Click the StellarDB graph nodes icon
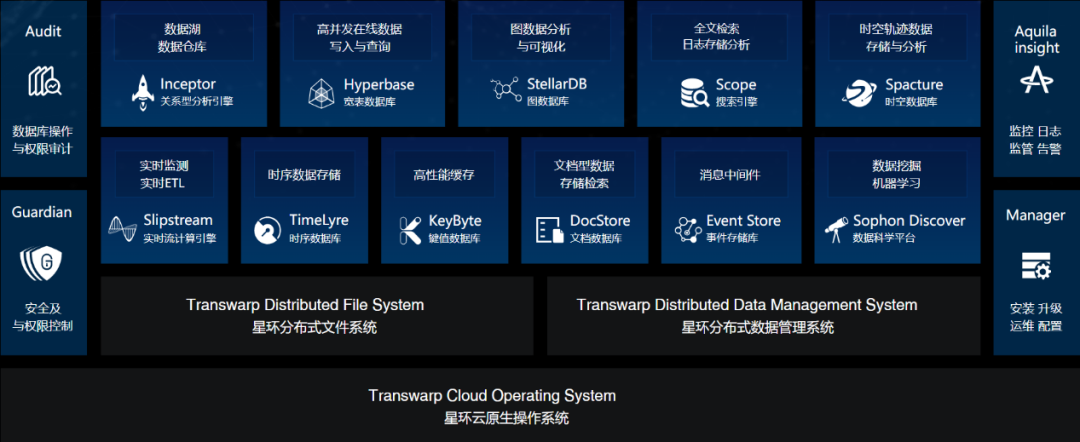The height and width of the screenshot is (442, 1080). (x=505, y=92)
